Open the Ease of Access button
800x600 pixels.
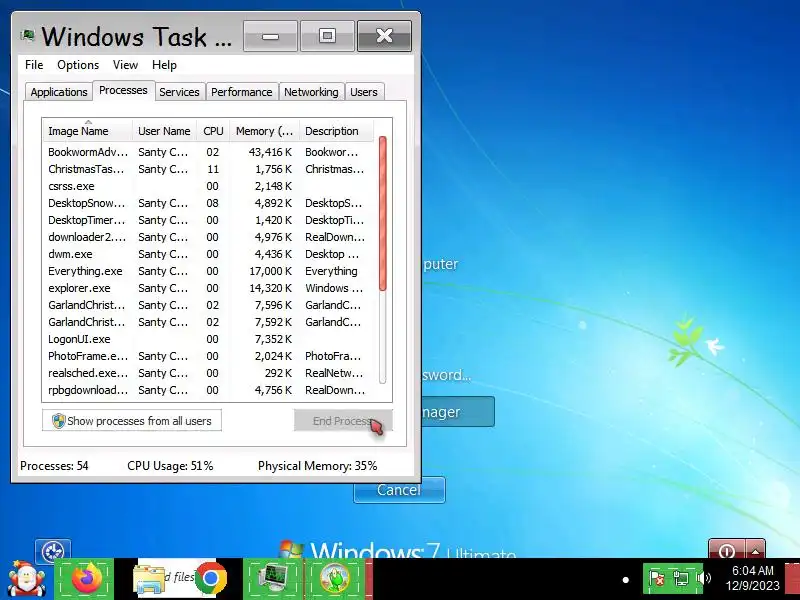click(x=53, y=550)
